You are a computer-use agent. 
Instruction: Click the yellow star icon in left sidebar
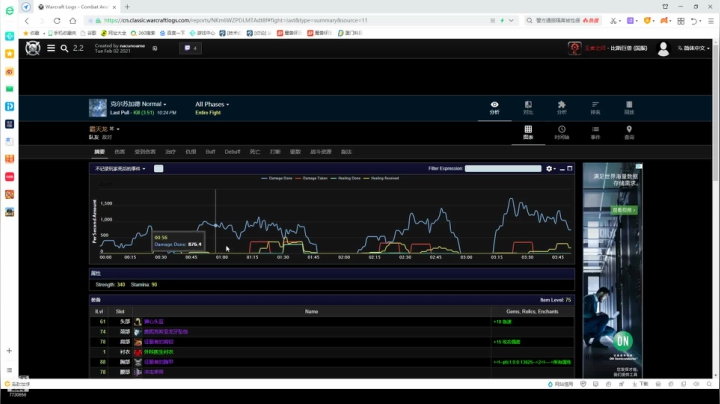pyautogui.click(x=9, y=54)
